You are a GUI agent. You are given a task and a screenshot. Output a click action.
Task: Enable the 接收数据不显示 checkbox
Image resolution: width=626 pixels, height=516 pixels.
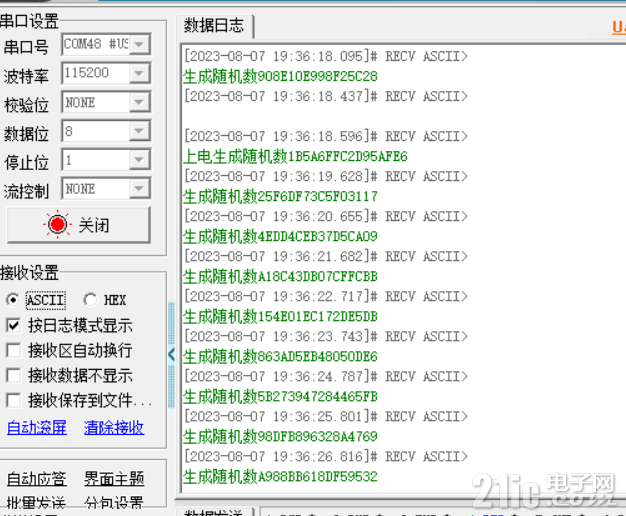13,375
